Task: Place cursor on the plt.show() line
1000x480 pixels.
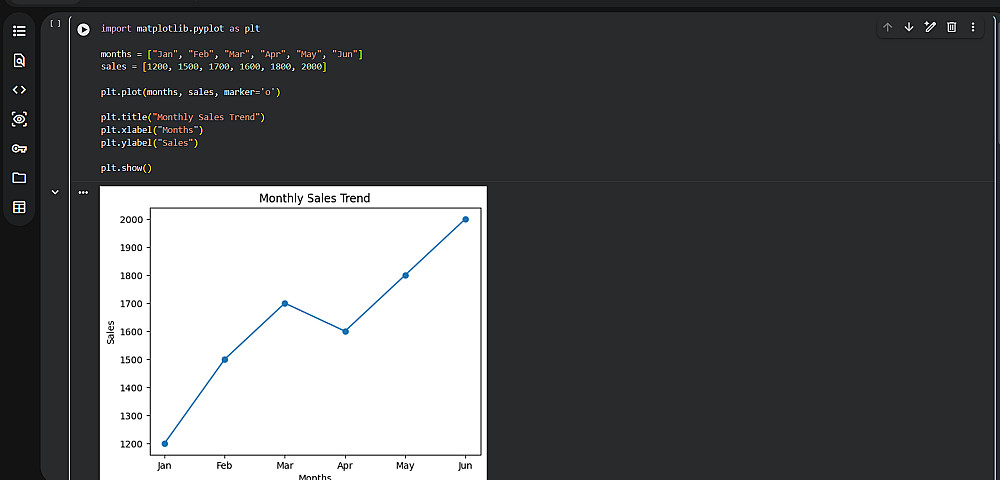Action: pyautogui.click(x=126, y=168)
